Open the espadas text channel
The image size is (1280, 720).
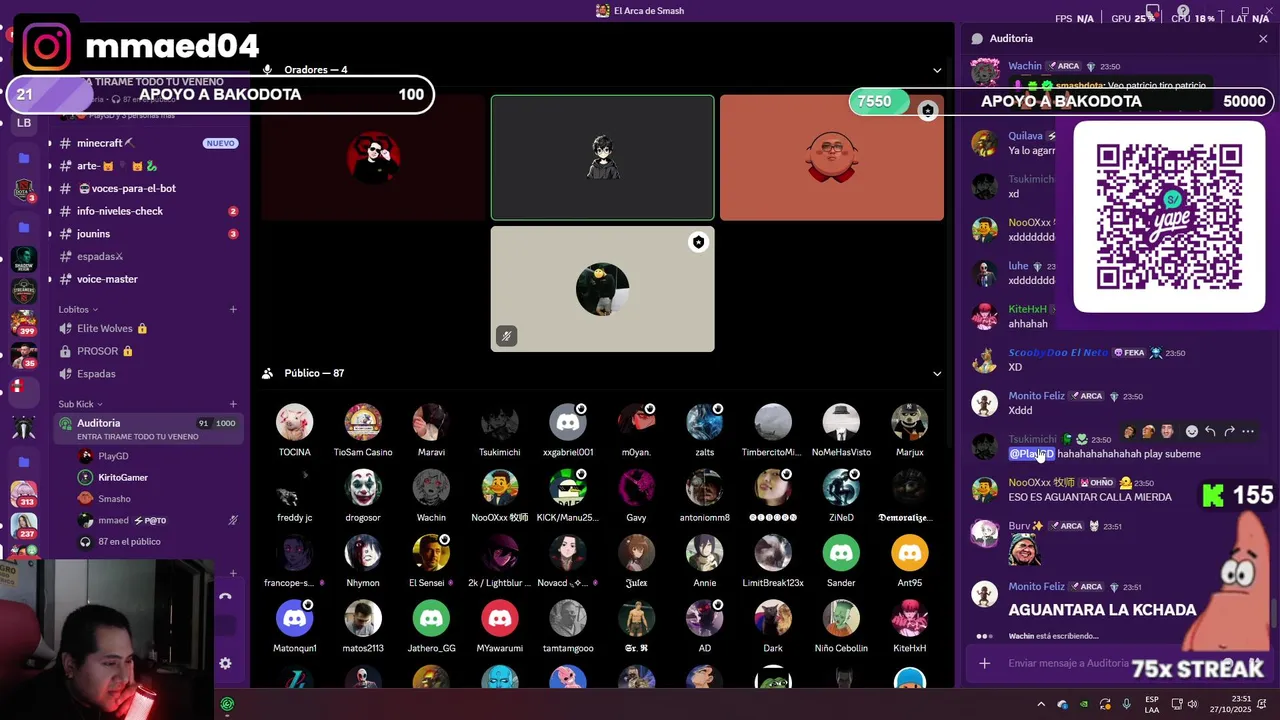[x=149, y=256]
